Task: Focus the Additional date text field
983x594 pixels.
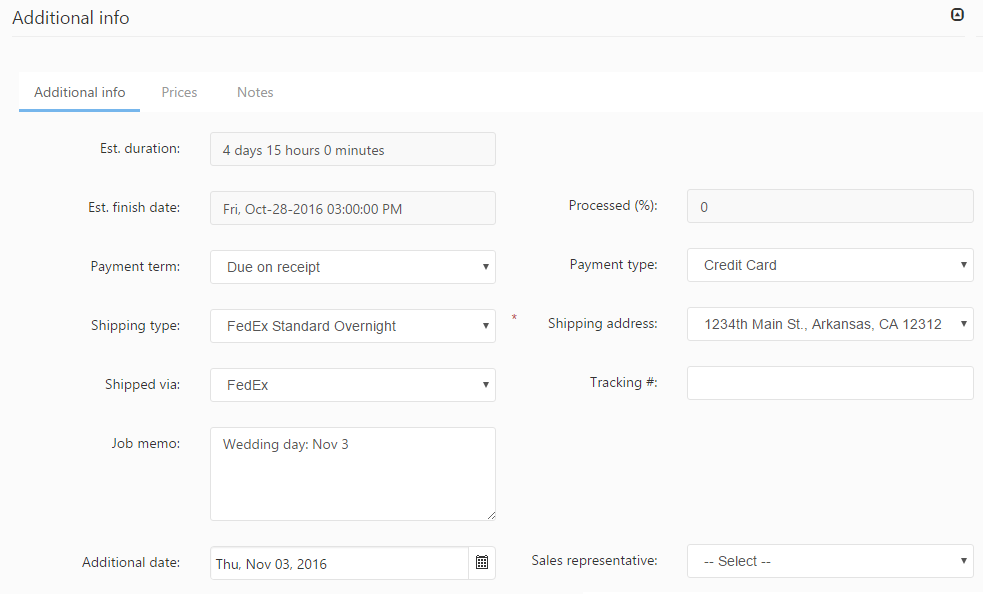Action: pos(339,563)
